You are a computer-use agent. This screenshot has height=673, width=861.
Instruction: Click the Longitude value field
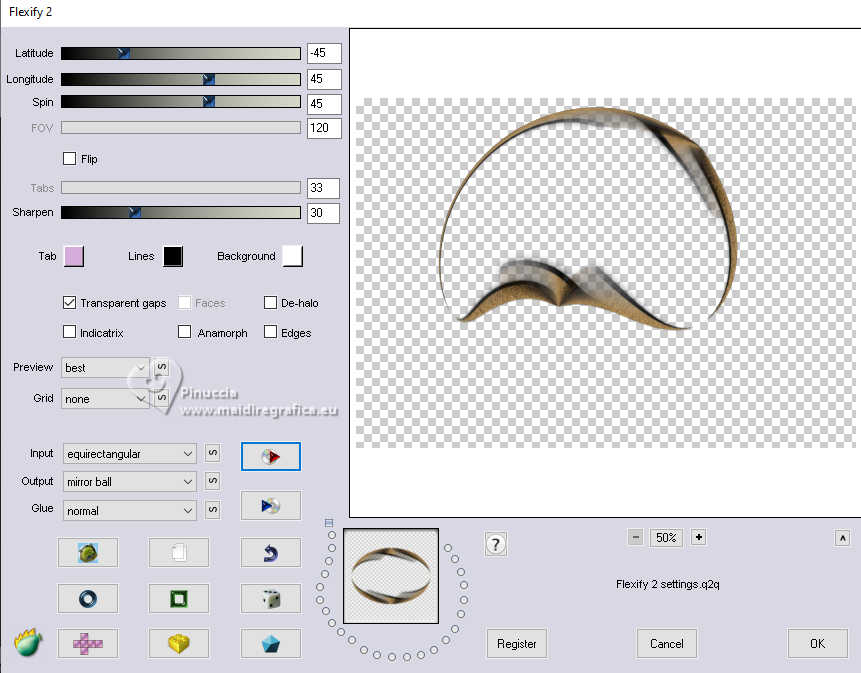click(x=324, y=79)
